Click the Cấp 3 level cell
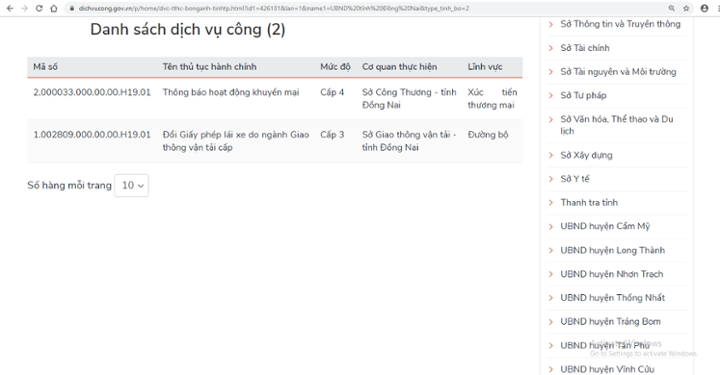This screenshot has width=720, height=375. pyautogui.click(x=332, y=134)
